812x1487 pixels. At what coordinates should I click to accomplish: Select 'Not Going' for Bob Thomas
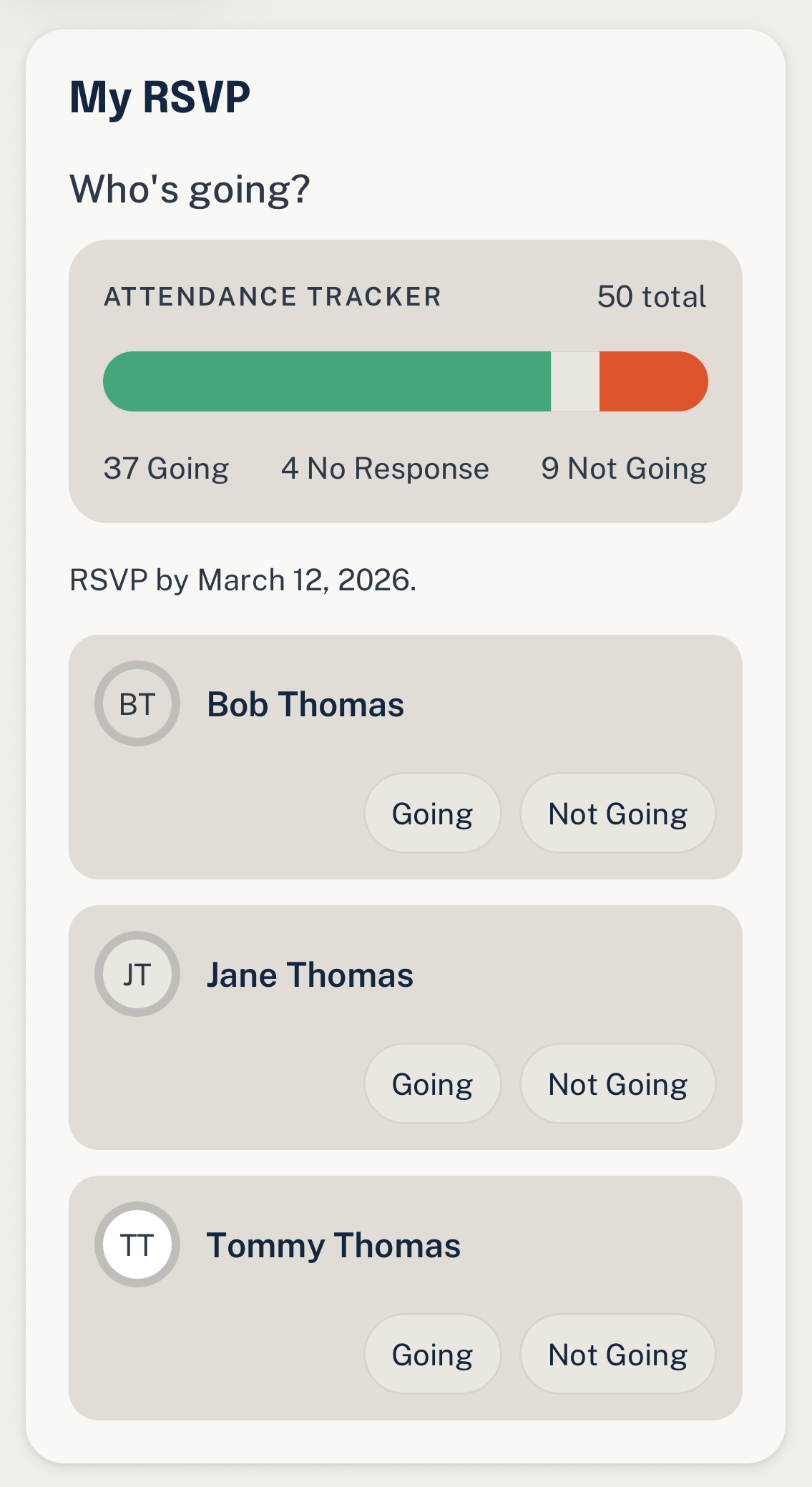(617, 813)
